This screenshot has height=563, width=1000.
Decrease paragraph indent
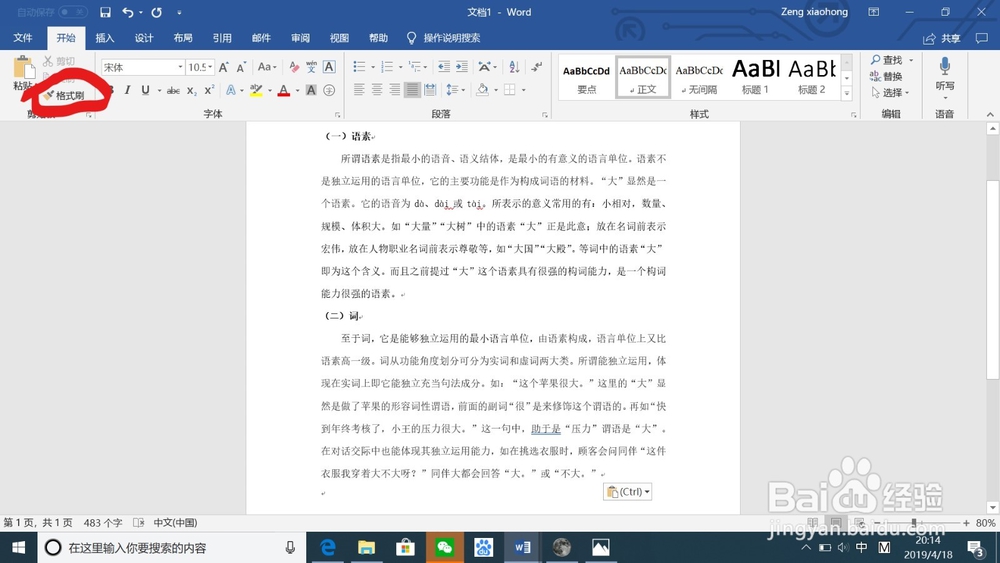[444, 67]
